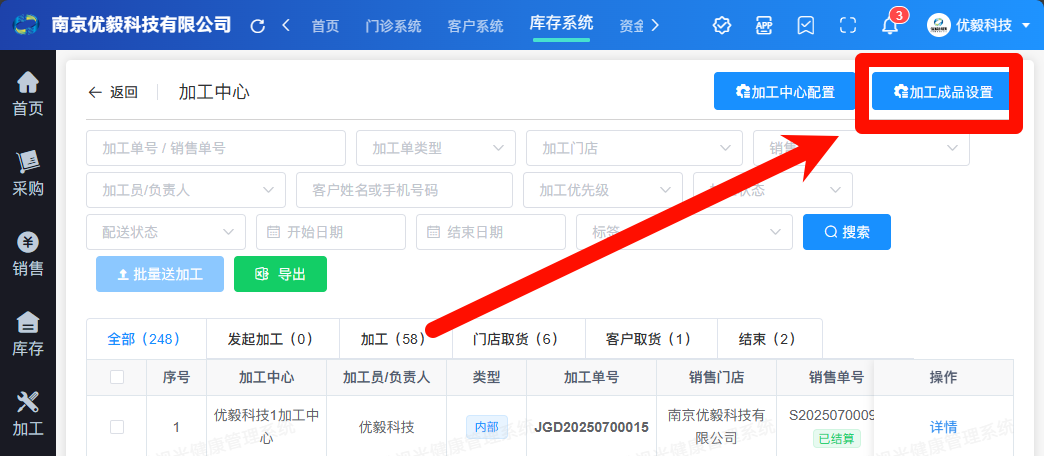Image resolution: width=1044 pixels, height=456 pixels.
Task: Open 详情 link for first row
Action: click(x=943, y=427)
